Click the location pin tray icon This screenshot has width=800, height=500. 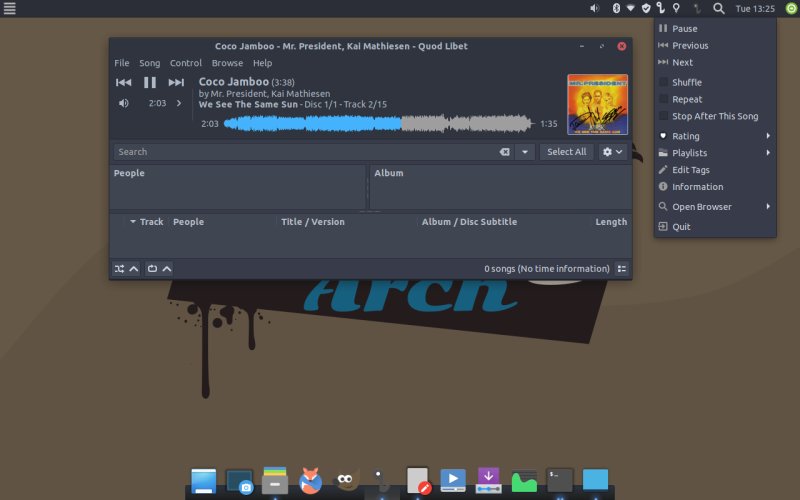[x=676, y=8]
